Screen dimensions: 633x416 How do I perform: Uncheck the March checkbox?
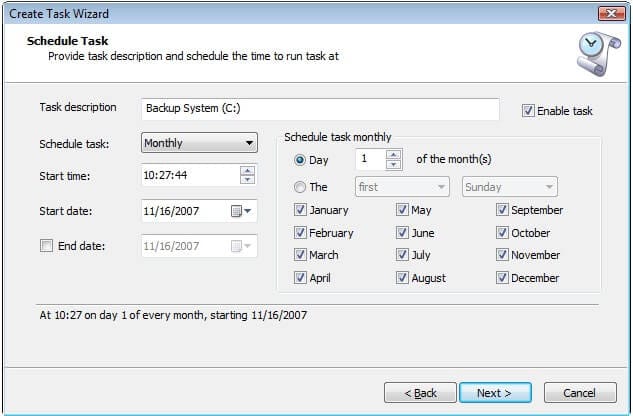click(300, 255)
